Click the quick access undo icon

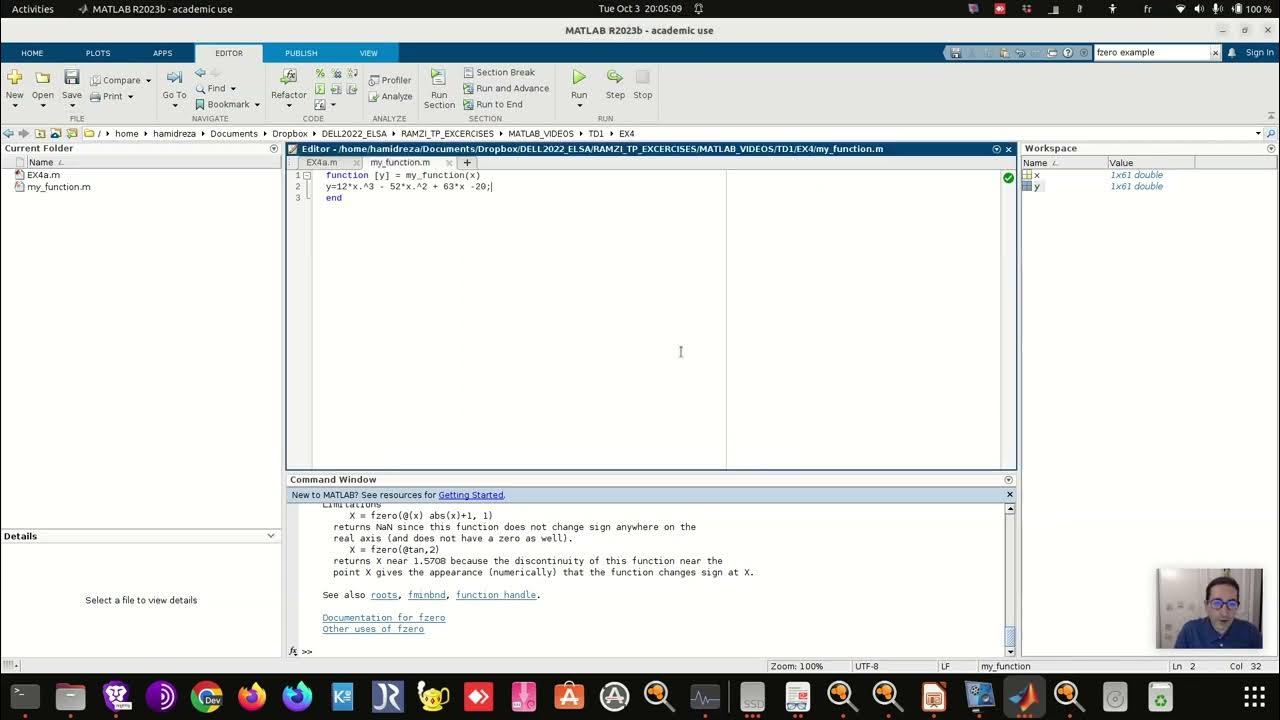tap(1020, 52)
